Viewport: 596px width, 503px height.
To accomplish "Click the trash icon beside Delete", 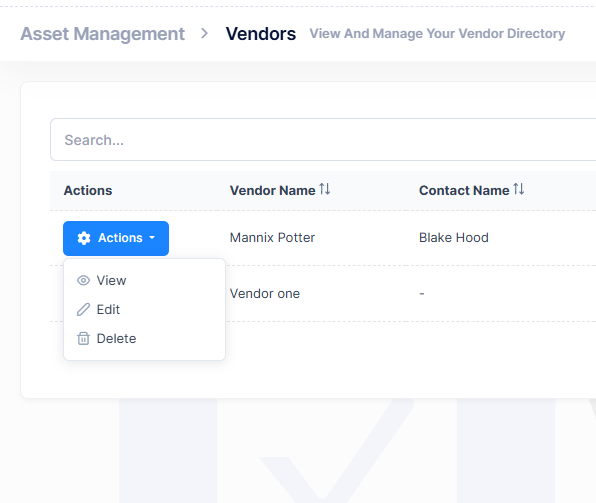I will pos(83,338).
